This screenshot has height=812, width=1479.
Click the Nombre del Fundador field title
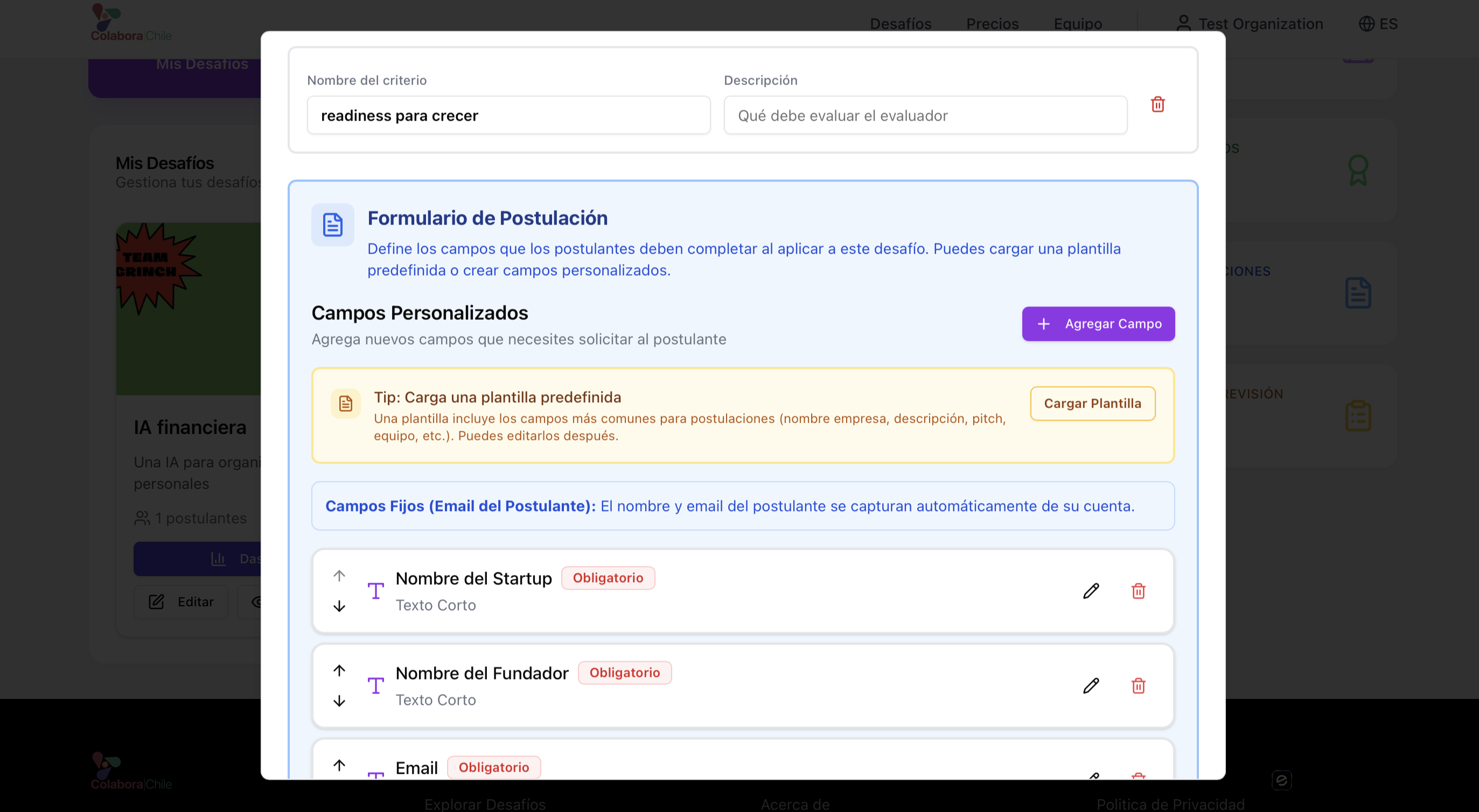click(x=482, y=673)
